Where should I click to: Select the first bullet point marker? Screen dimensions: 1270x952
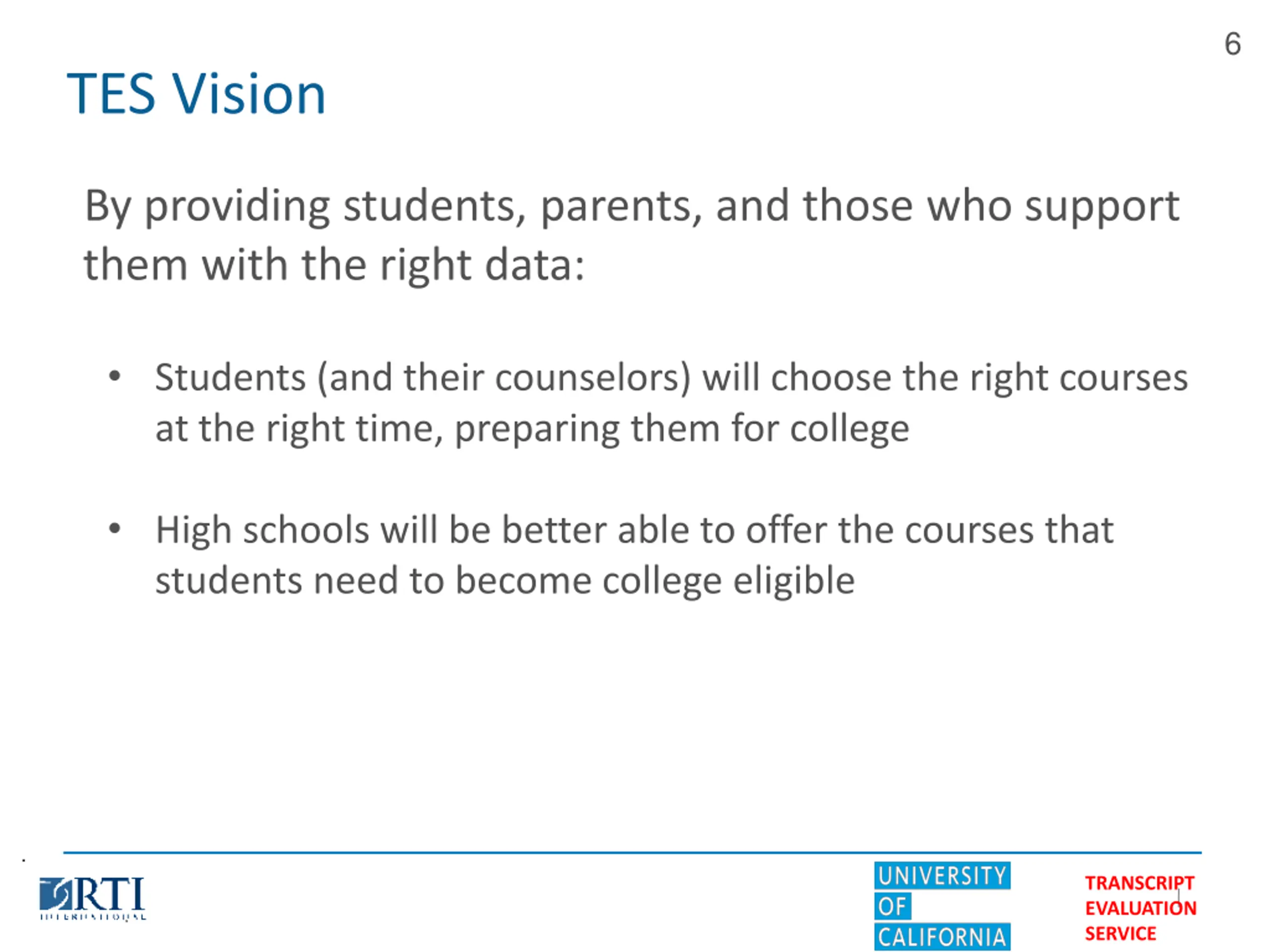[115, 376]
